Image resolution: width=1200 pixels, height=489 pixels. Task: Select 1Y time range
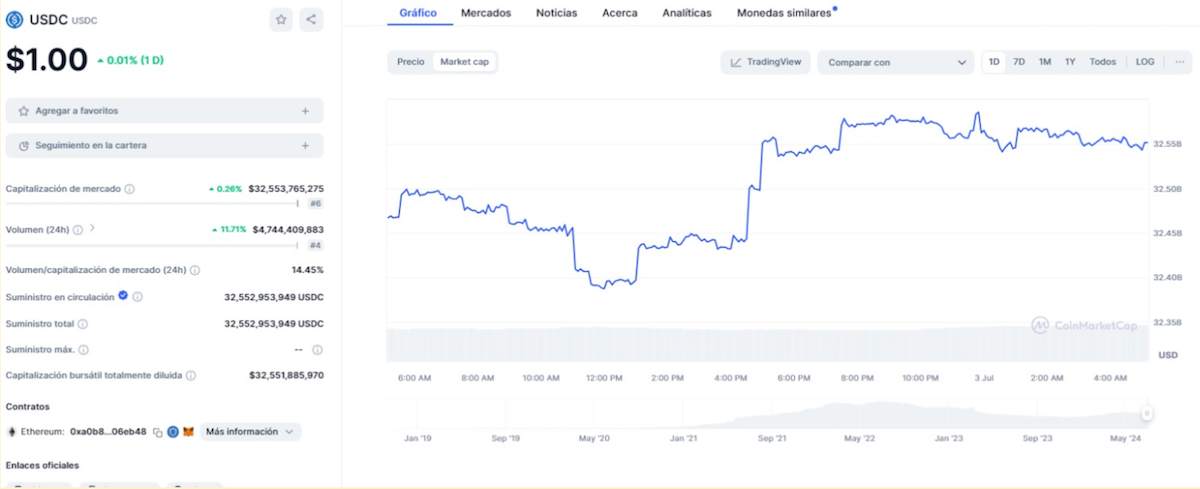[1070, 62]
